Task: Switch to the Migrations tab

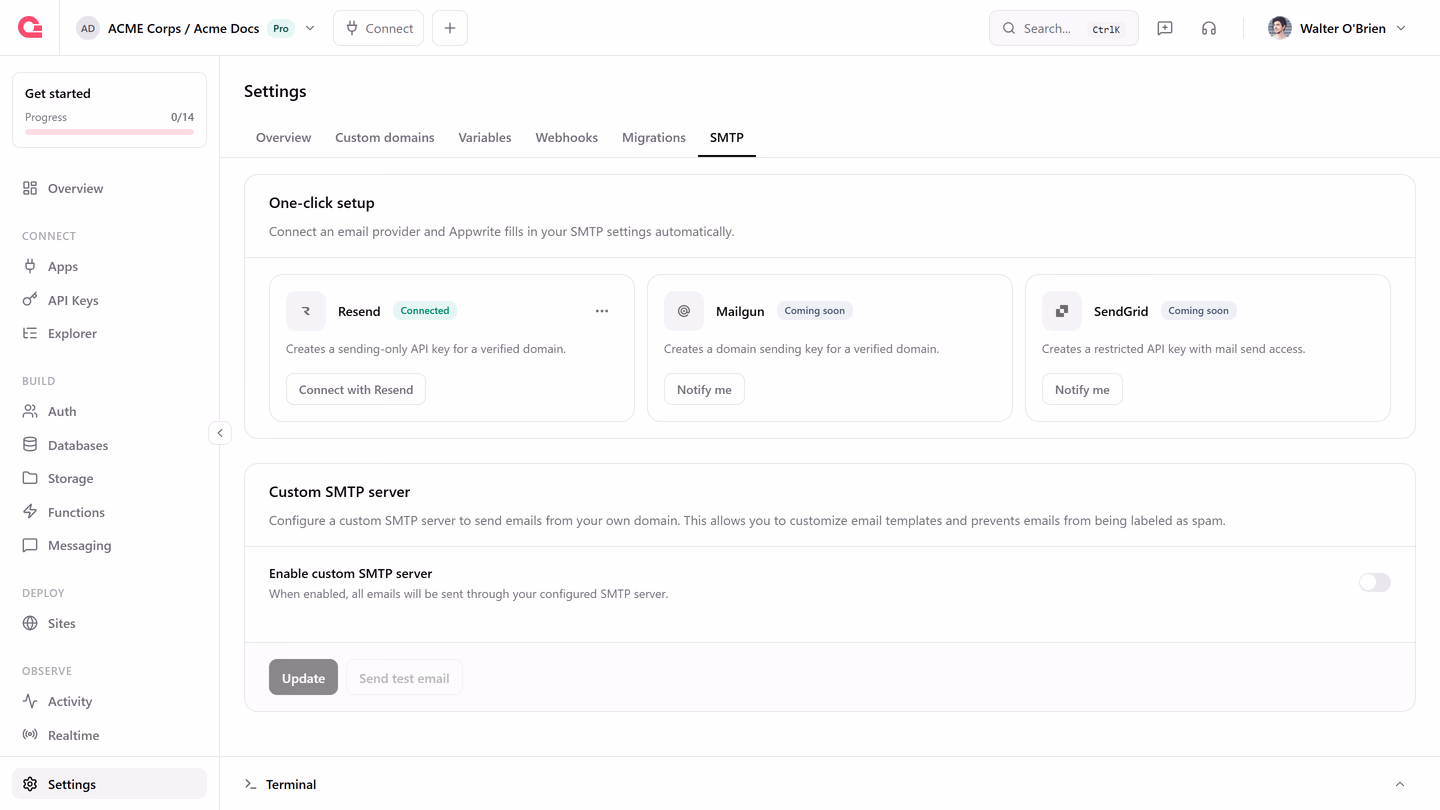Action: (654, 137)
